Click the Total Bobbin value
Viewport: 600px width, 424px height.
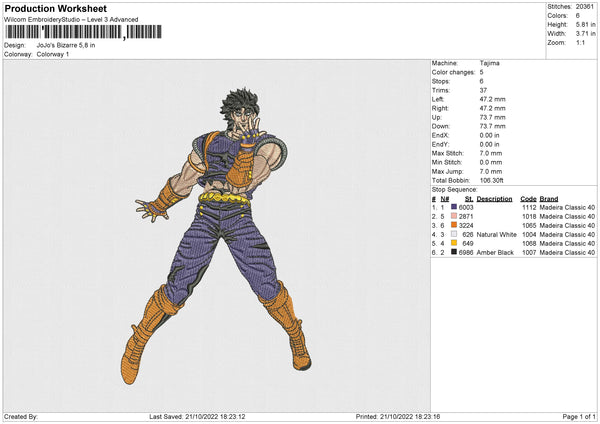[x=494, y=180]
